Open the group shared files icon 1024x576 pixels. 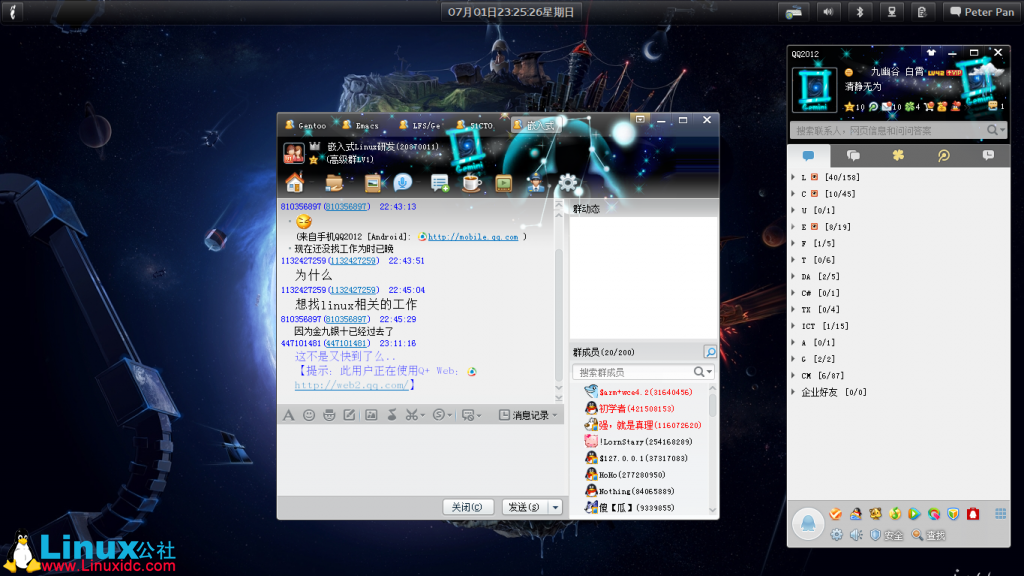click(334, 184)
